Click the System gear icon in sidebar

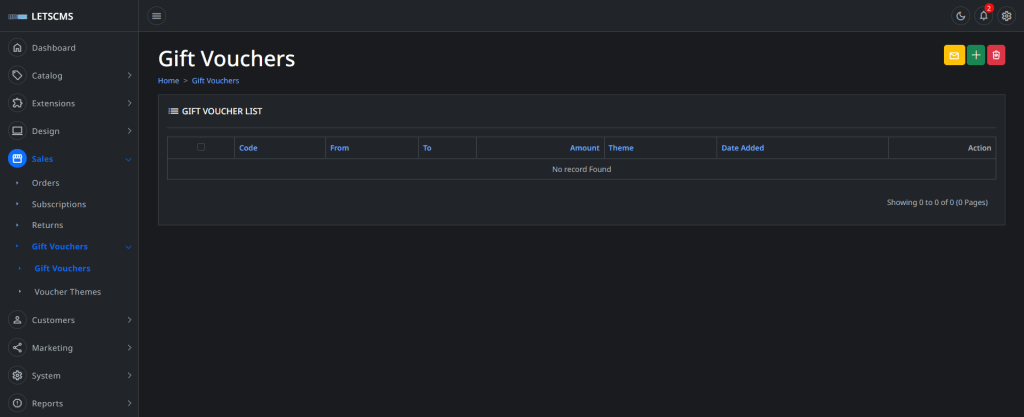pos(17,376)
